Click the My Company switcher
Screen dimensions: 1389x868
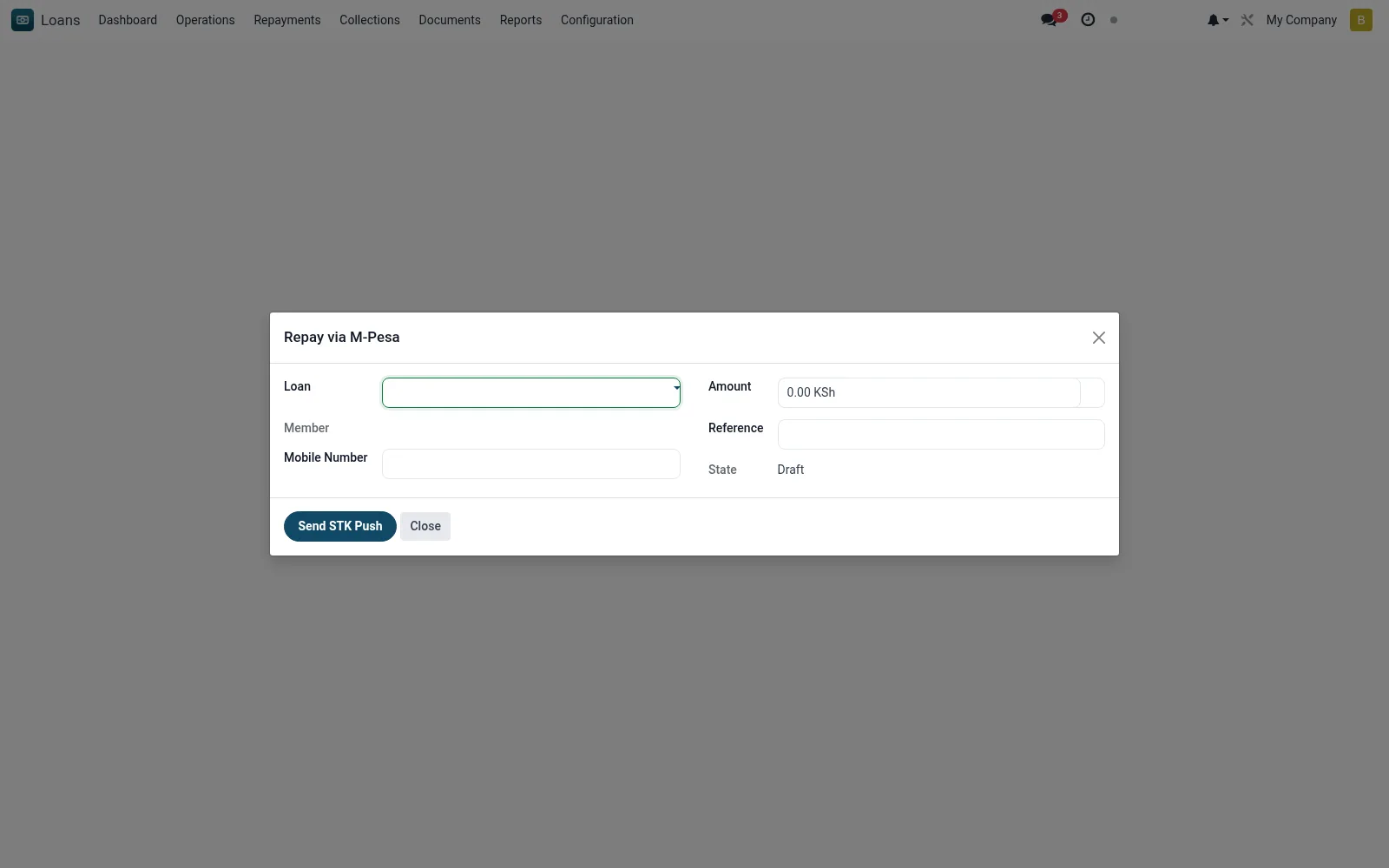(1301, 20)
